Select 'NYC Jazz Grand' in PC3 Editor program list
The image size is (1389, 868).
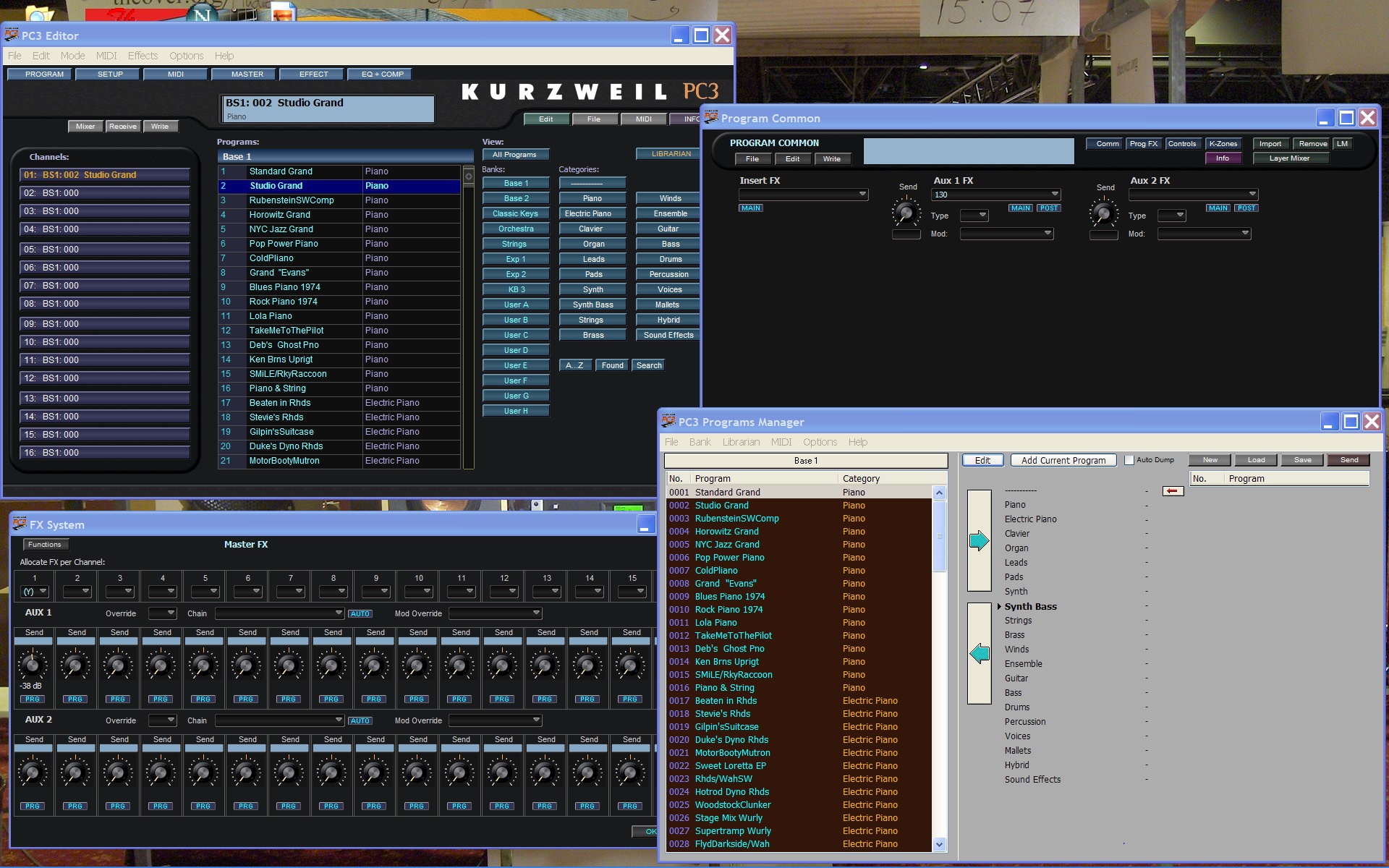click(339, 229)
